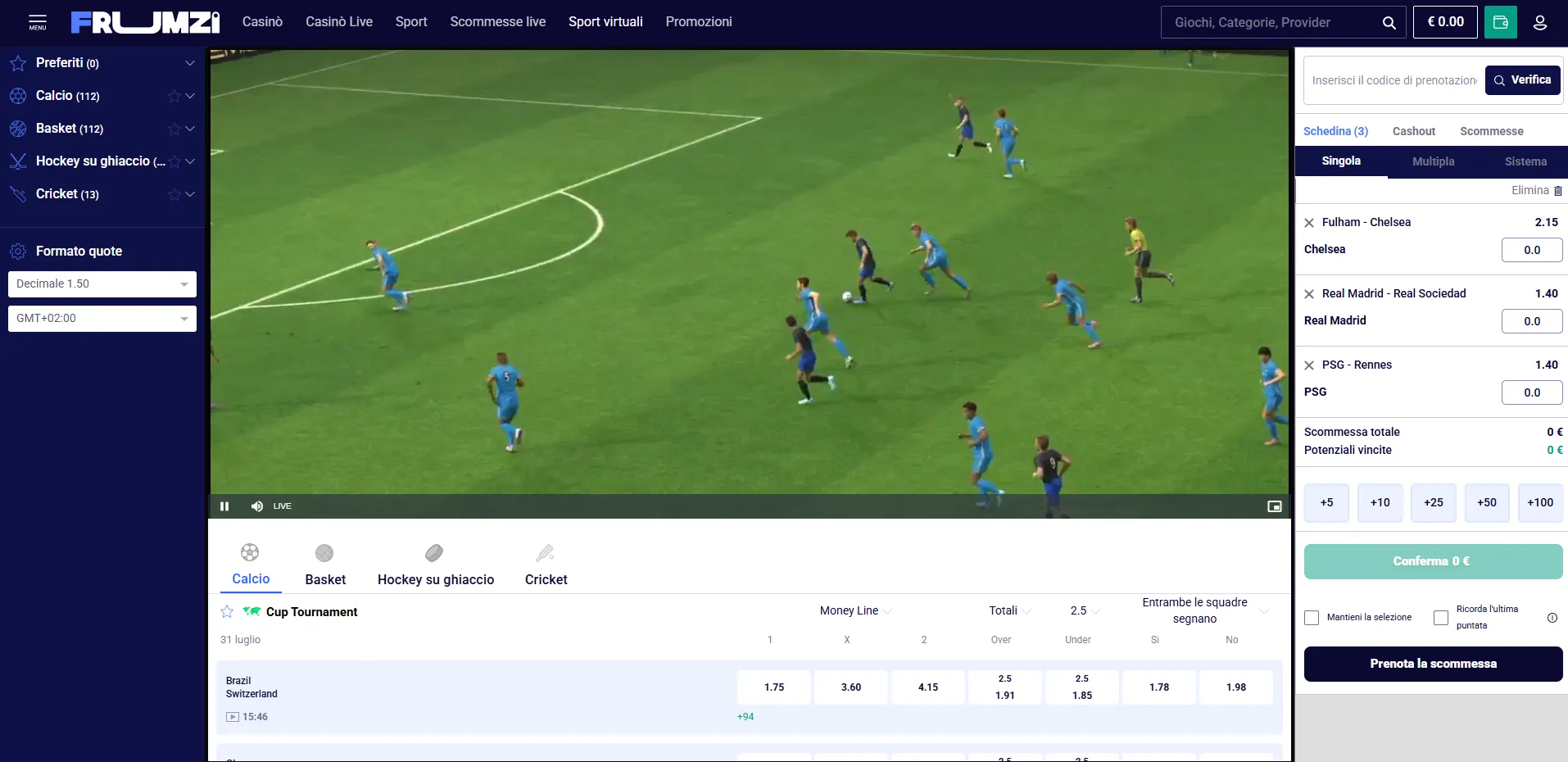
Task: Select the Sistema bet type tab
Action: (1525, 161)
